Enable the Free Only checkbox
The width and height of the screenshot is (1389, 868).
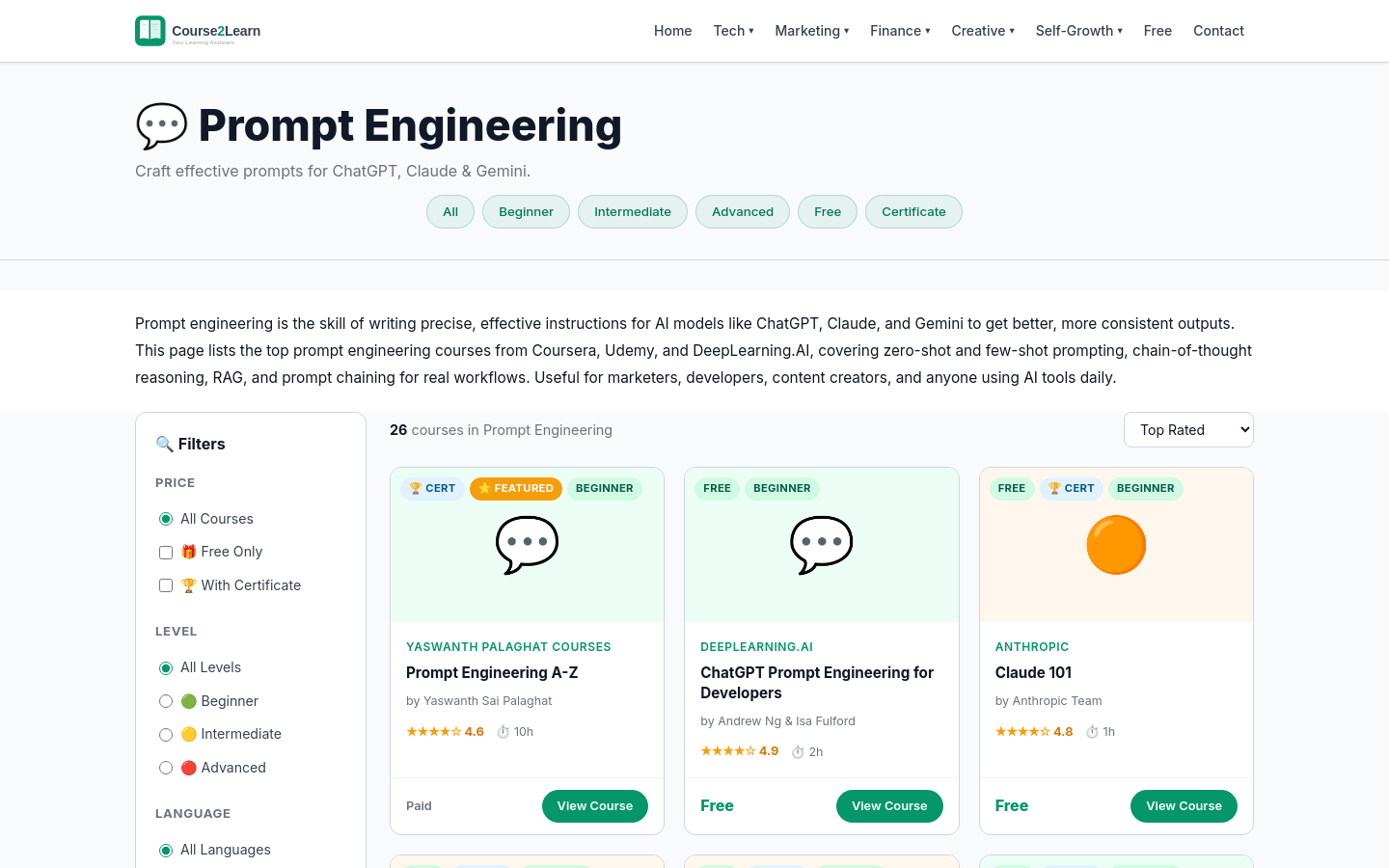(x=166, y=553)
